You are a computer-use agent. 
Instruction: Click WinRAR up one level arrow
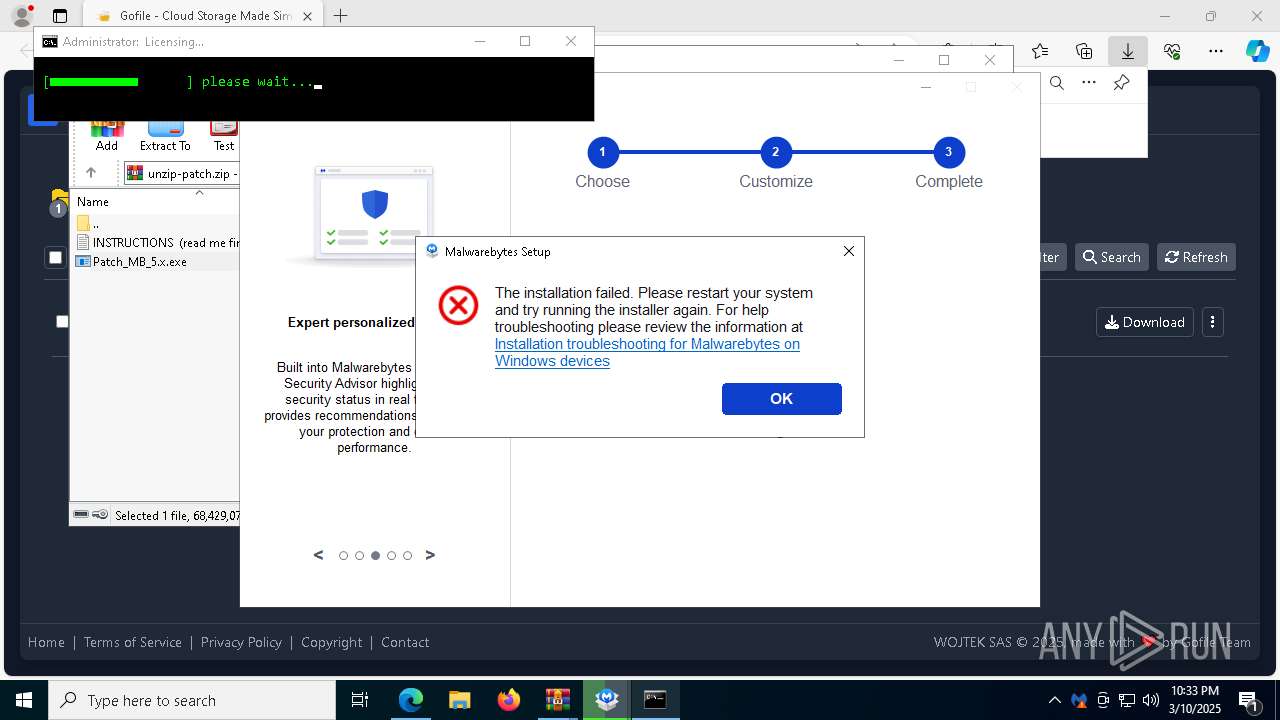91,173
